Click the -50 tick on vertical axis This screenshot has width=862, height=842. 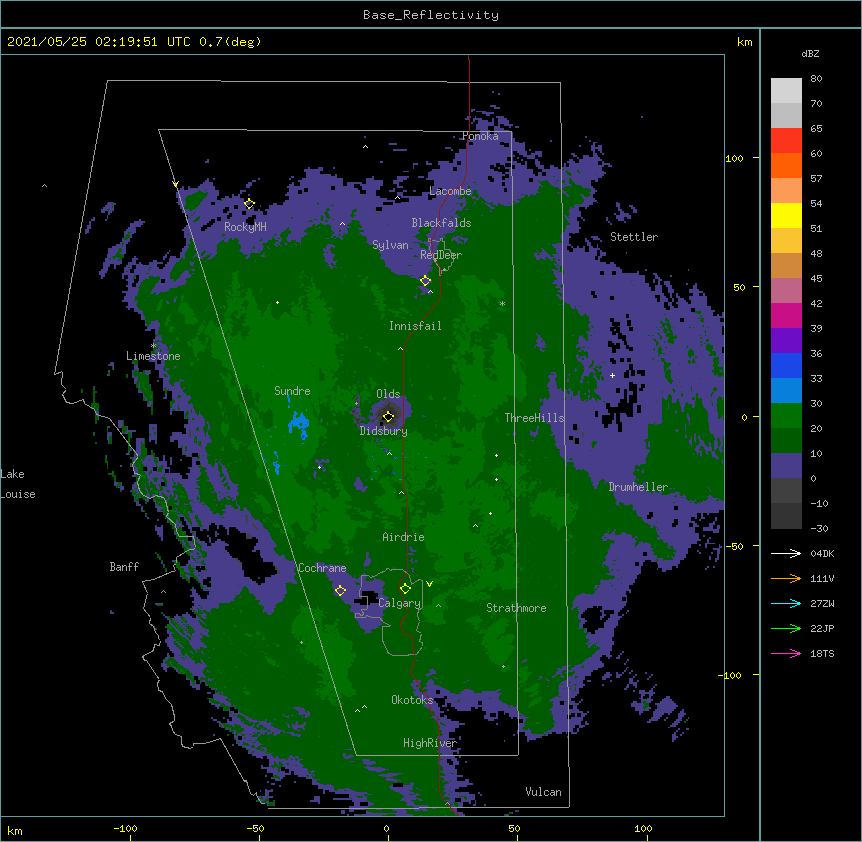pos(734,546)
